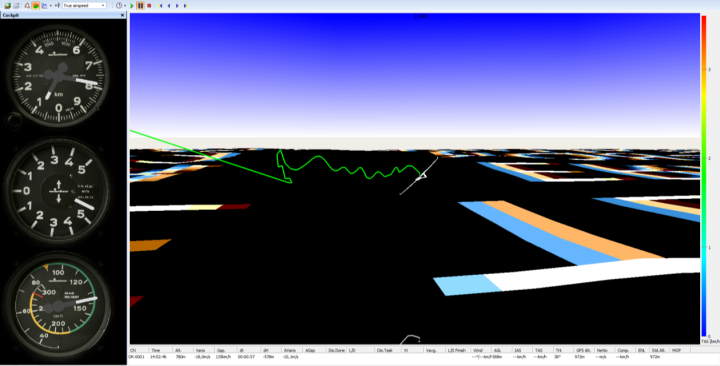The height and width of the screenshot is (366, 720).
Task: Step back with single left arrow
Action: (169, 6)
